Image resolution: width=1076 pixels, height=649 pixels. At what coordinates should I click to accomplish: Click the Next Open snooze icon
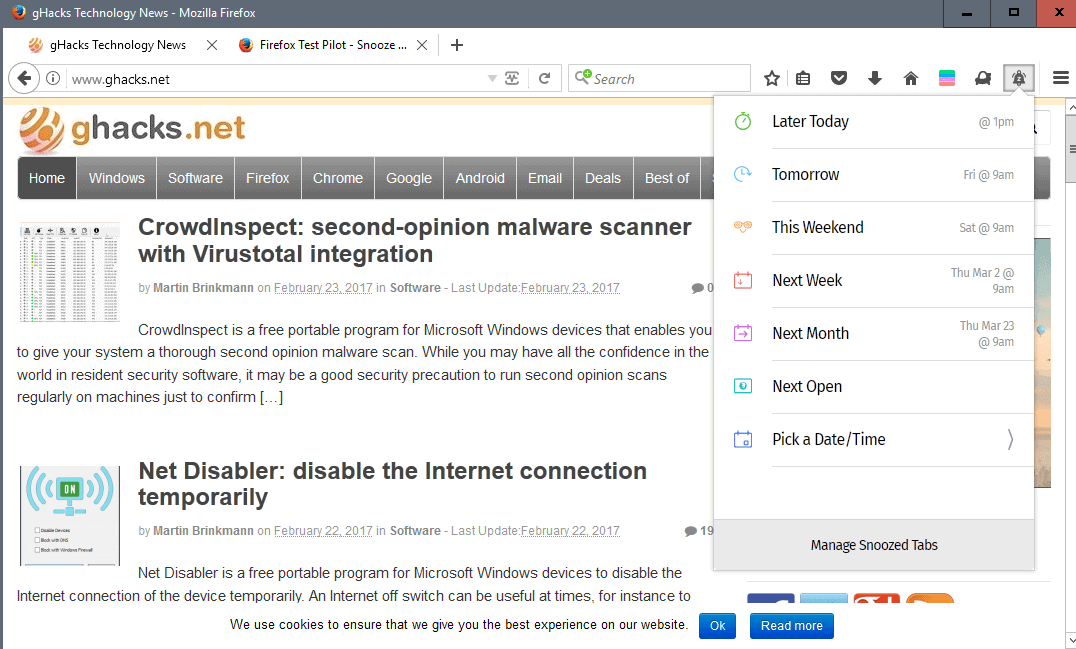[x=742, y=386]
